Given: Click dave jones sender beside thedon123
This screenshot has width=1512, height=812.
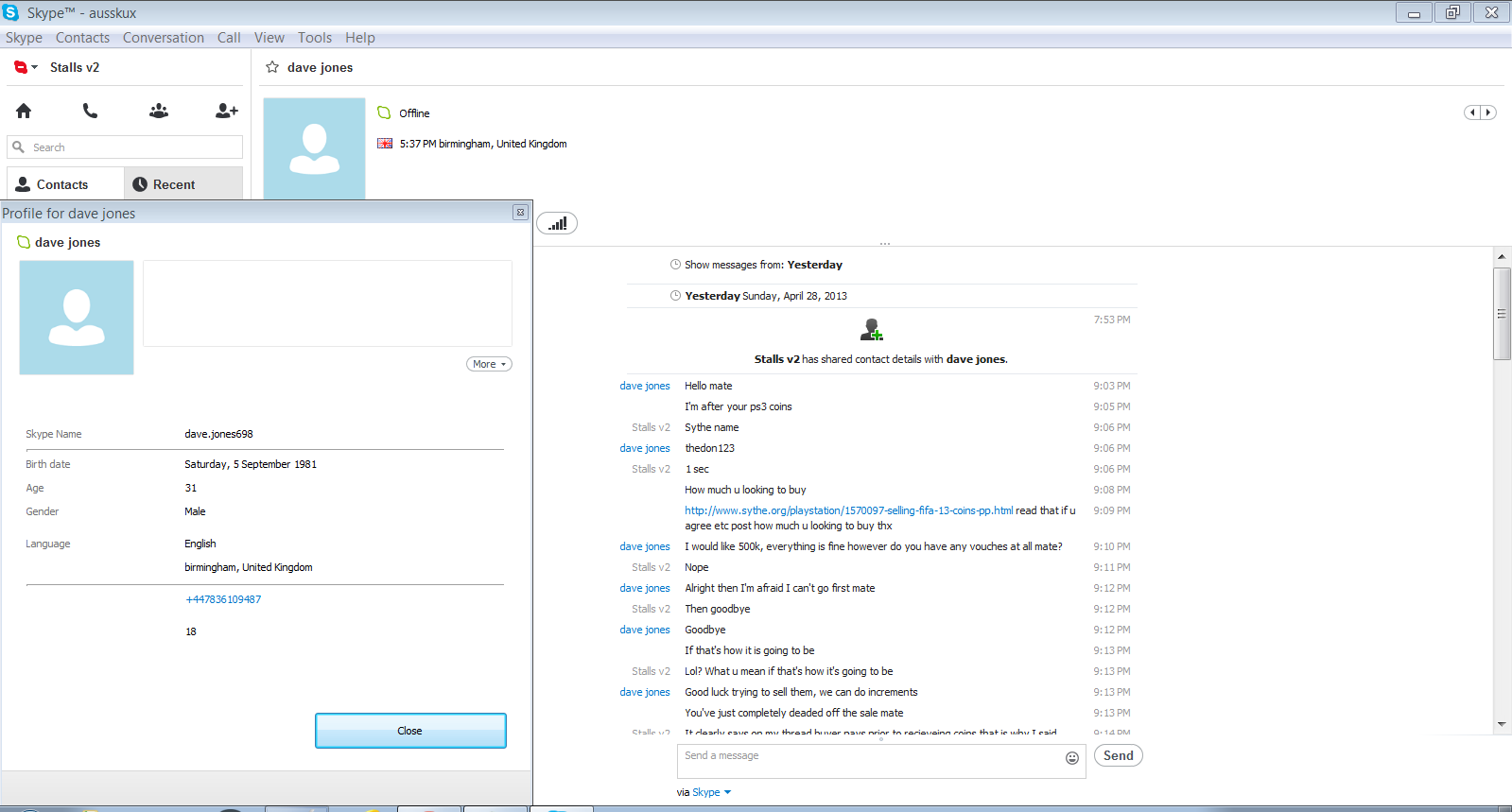Looking at the screenshot, I should [645, 448].
